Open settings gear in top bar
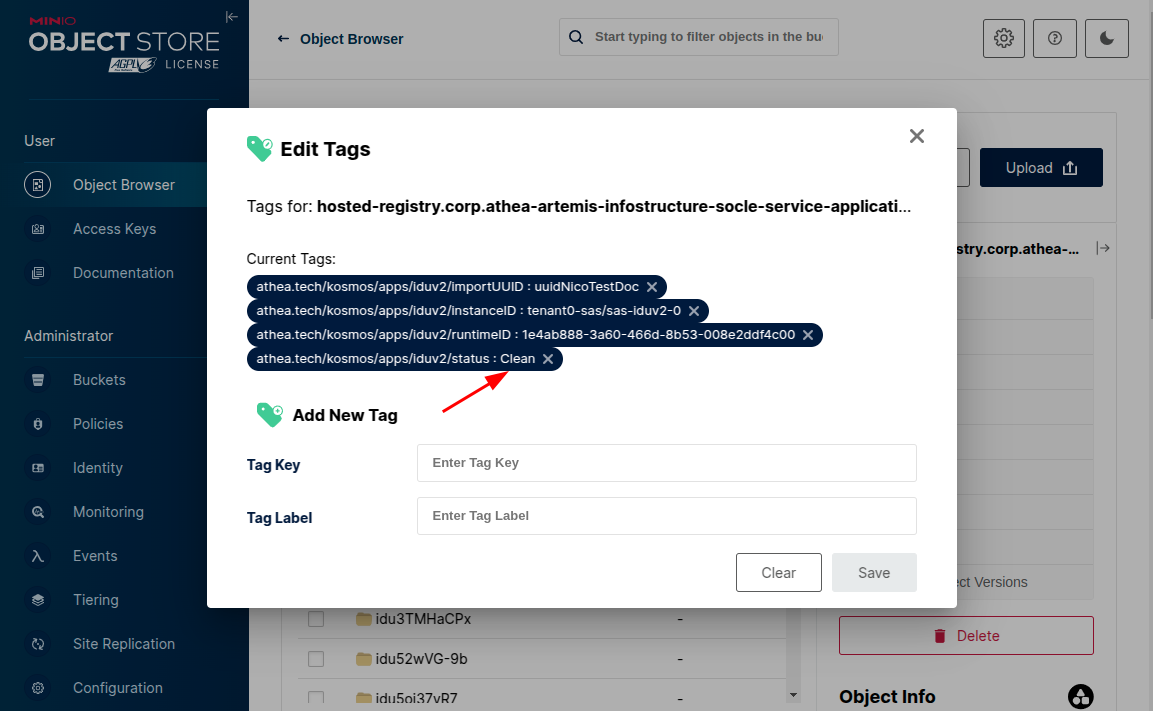Image resolution: width=1153 pixels, height=711 pixels. click(x=1004, y=39)
